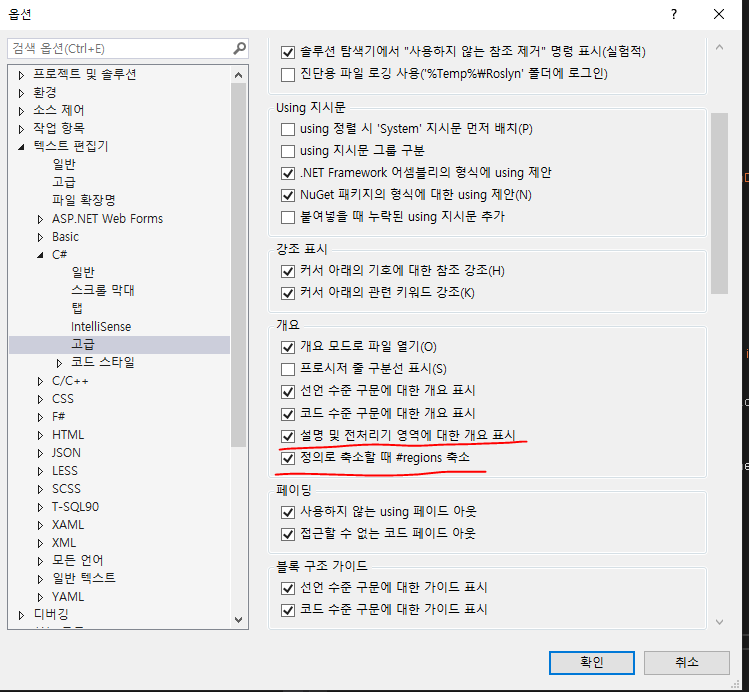Close the 옵션 dialog

click(x=719, y=14)
